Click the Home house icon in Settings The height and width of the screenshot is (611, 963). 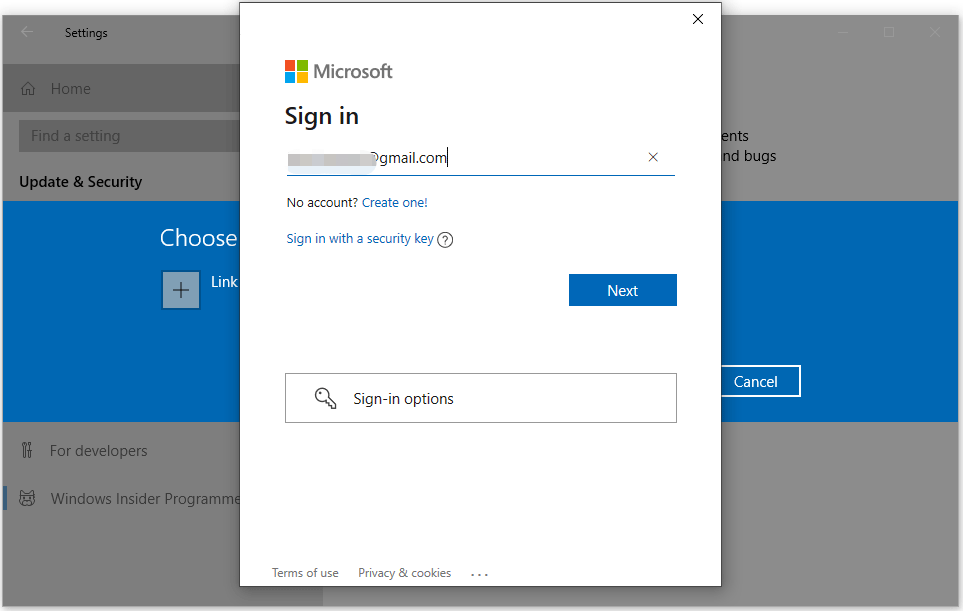[x=28, y=88]
